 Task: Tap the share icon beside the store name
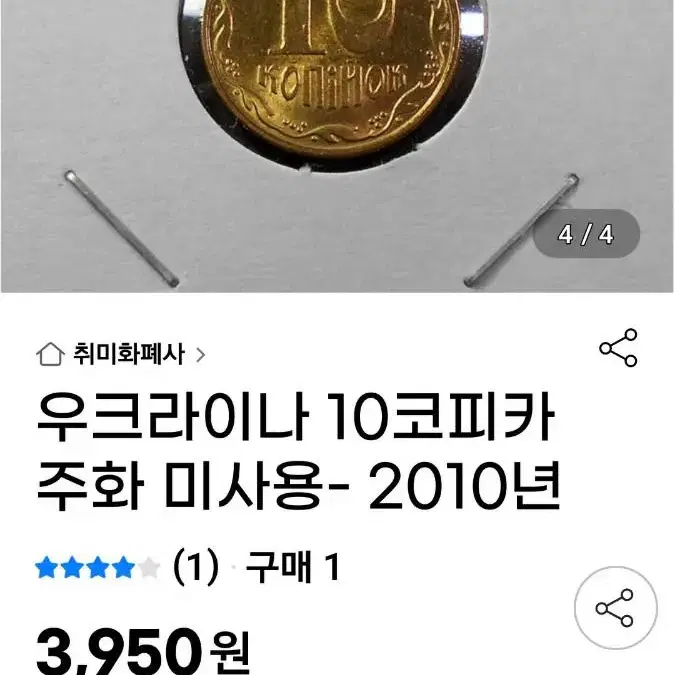coord(618,347)
